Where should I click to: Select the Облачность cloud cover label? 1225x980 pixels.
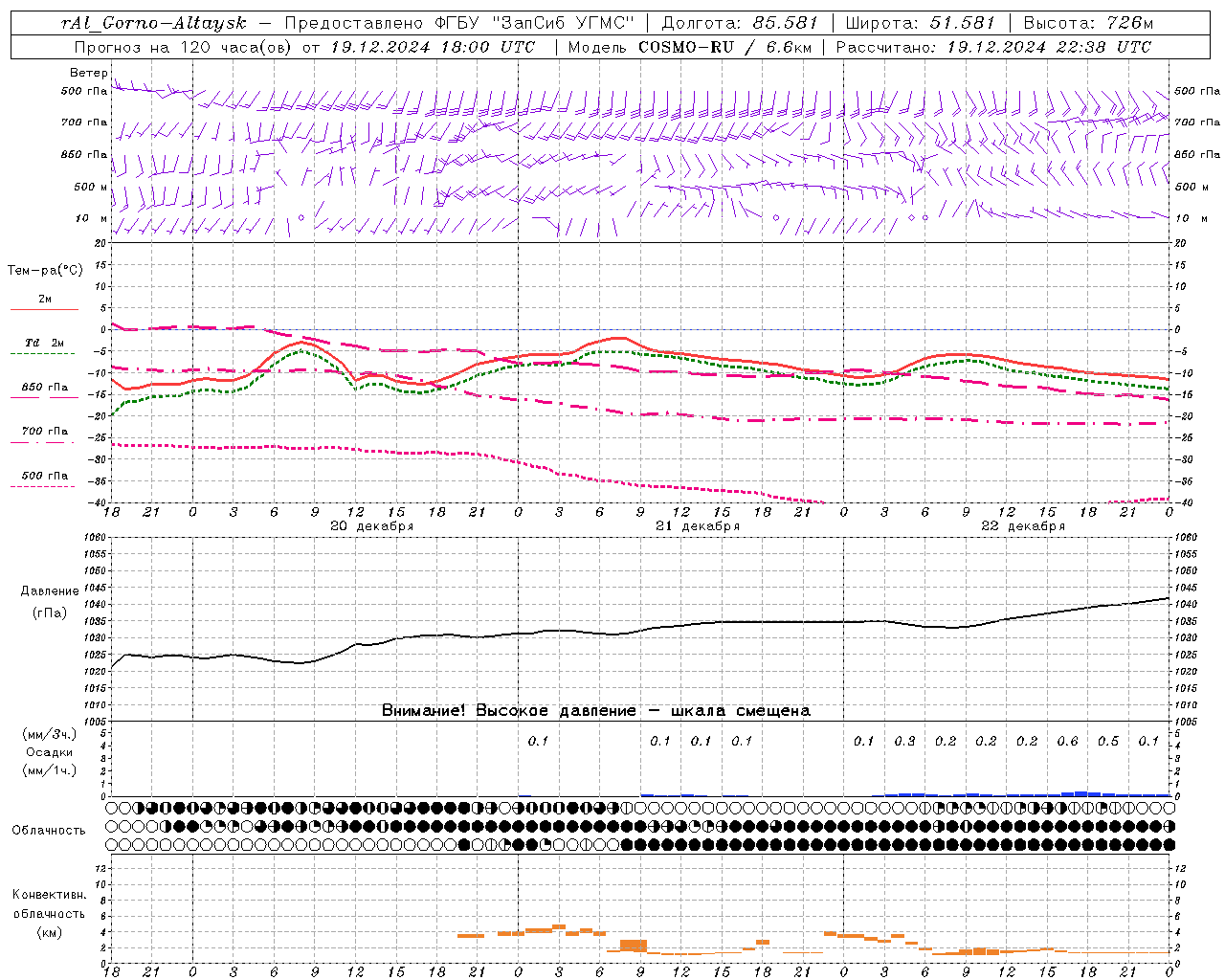[49, 831]
